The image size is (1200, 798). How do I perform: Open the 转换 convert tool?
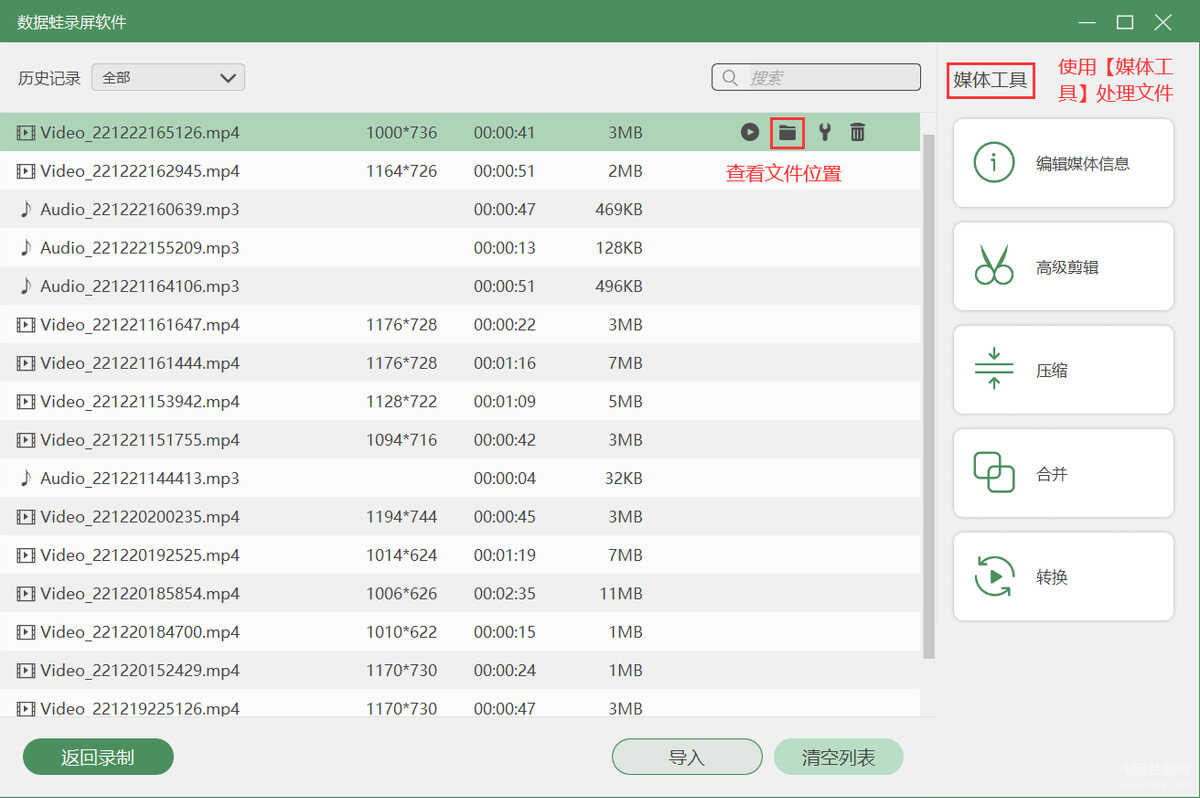pyautogui.click(x=1063, y=577)
